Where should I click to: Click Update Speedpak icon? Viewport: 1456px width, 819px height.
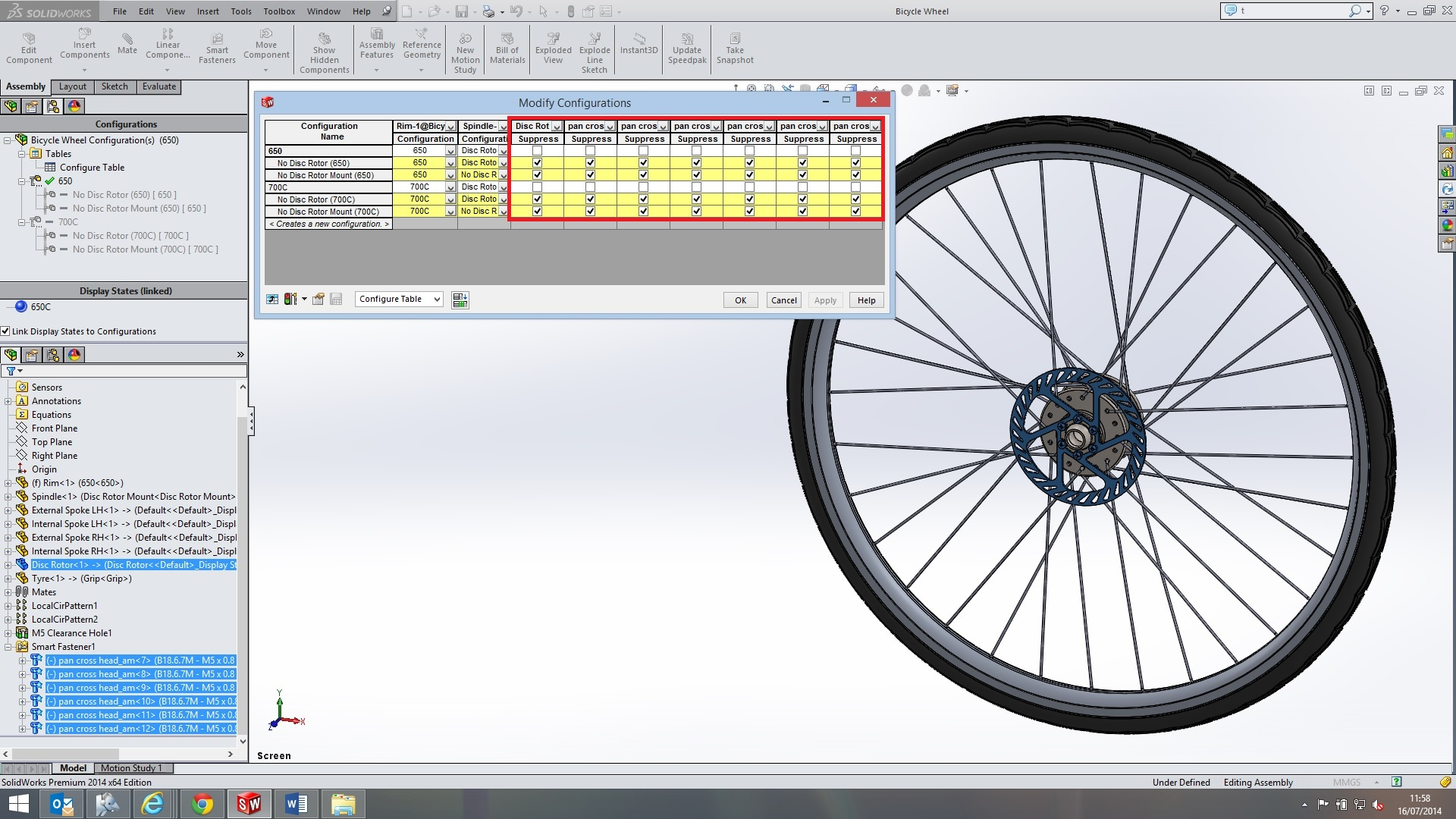click(x=687, y=49)
